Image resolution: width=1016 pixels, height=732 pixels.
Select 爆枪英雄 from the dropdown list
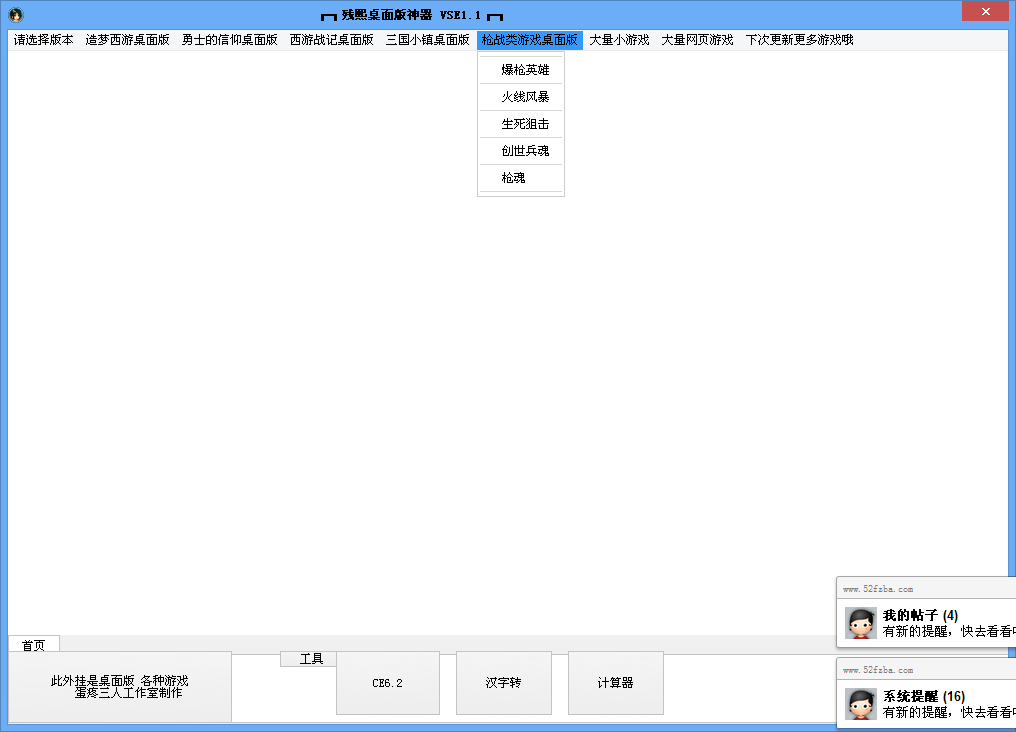pyautogui.click(x=525, y=70)
